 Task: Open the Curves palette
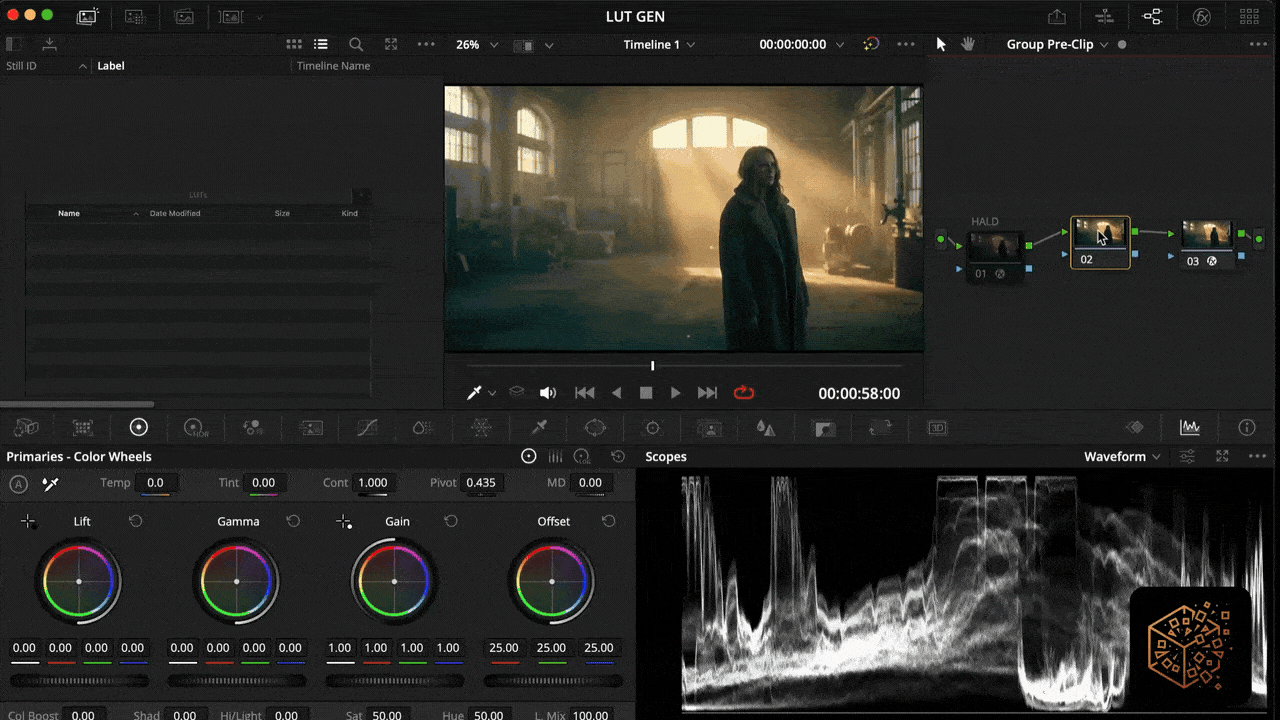click(367, 428)
